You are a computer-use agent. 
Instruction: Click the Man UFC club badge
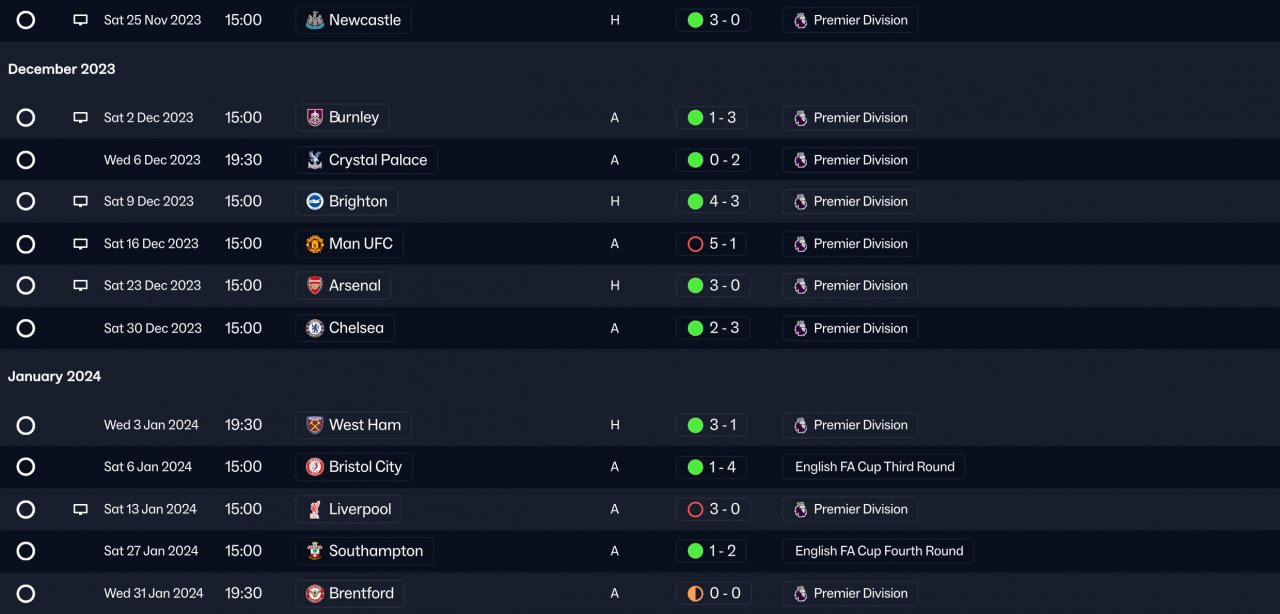[x=315, y=244]
